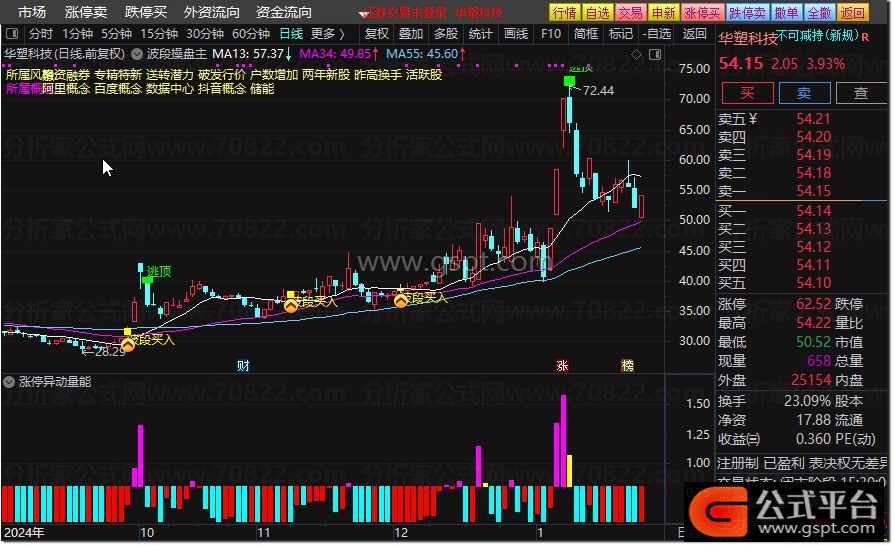
Task: Open the 资金流向 menu
Action: [283, 12]
